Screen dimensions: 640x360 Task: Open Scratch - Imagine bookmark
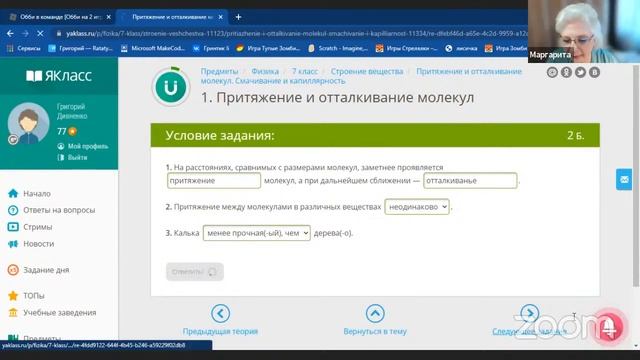(338, 49)
